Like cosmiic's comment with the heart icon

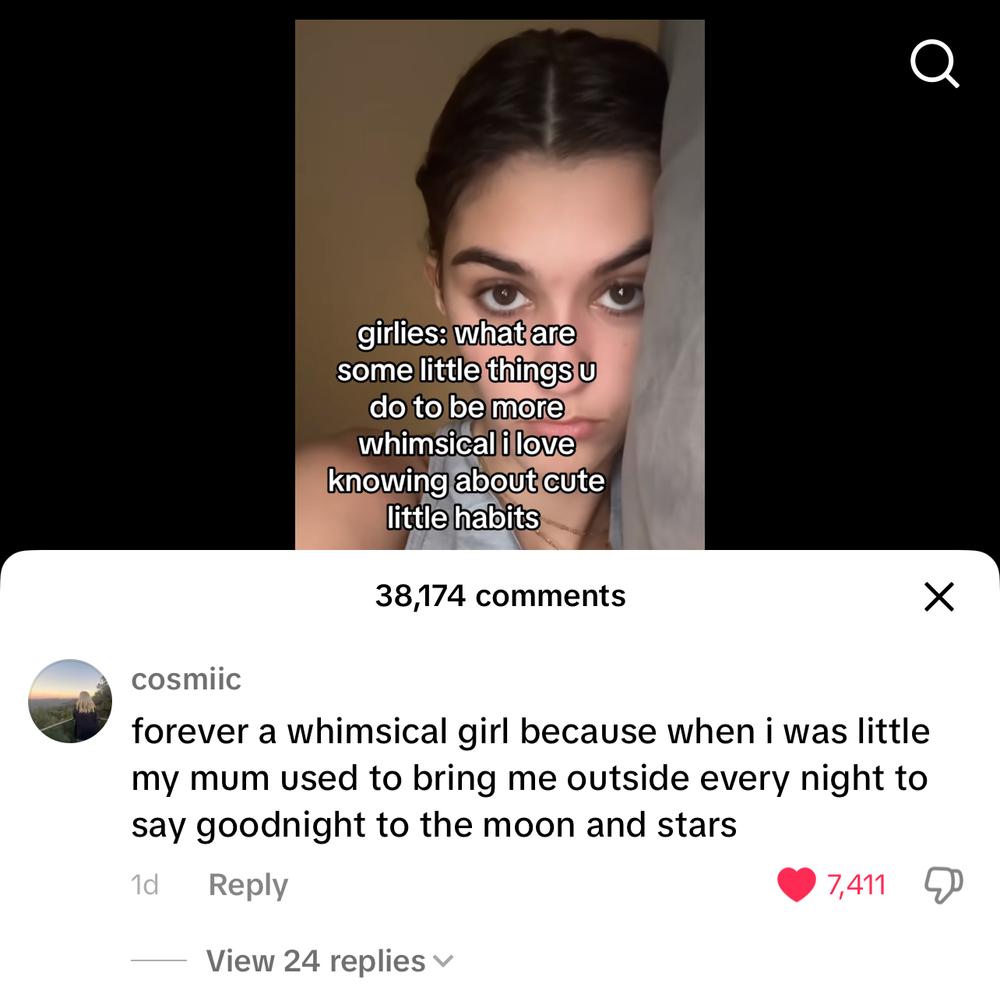click(796, 884)
